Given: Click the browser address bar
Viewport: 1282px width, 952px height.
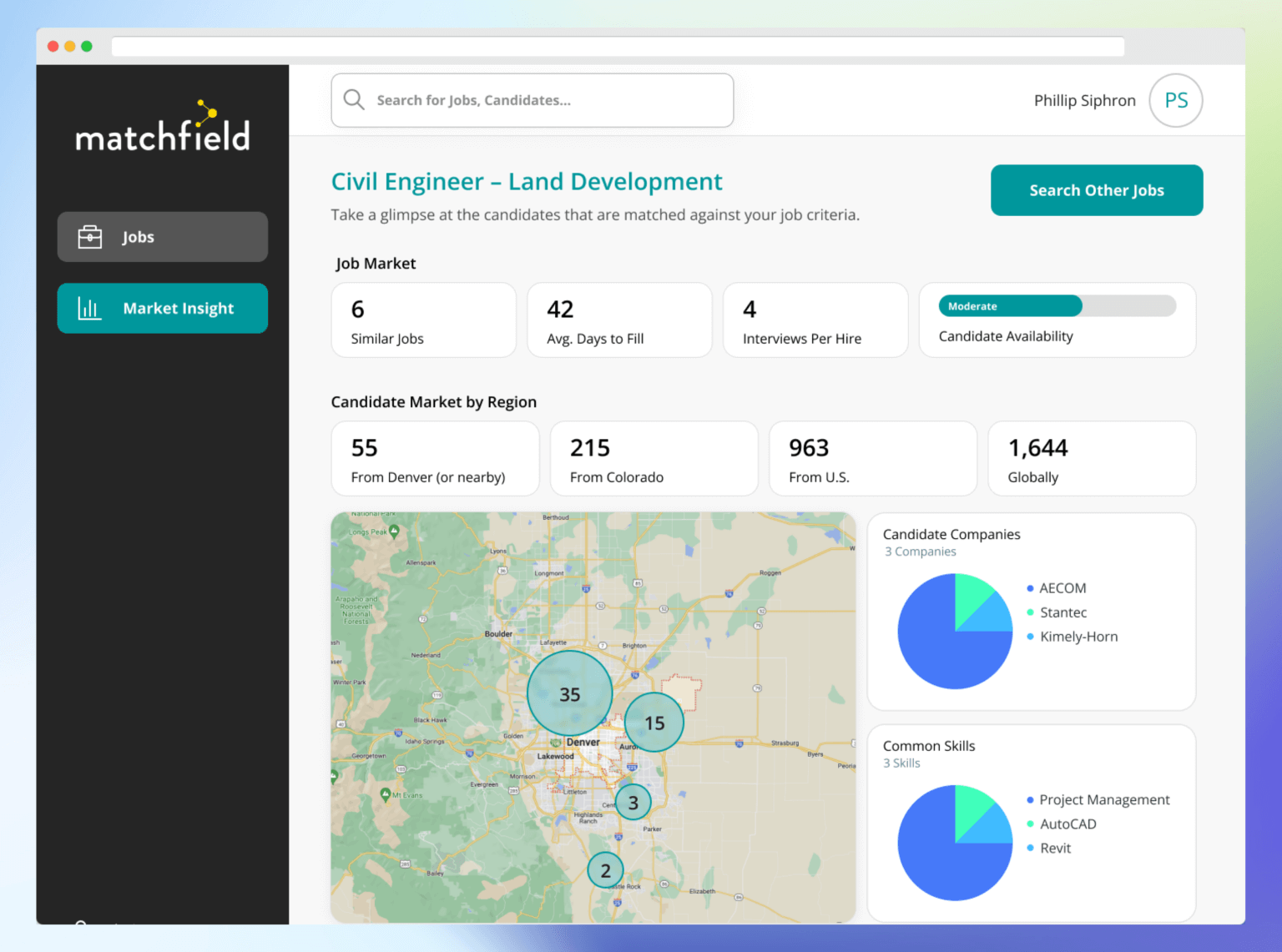Looking at the screenshot, I should coord(618,47).
